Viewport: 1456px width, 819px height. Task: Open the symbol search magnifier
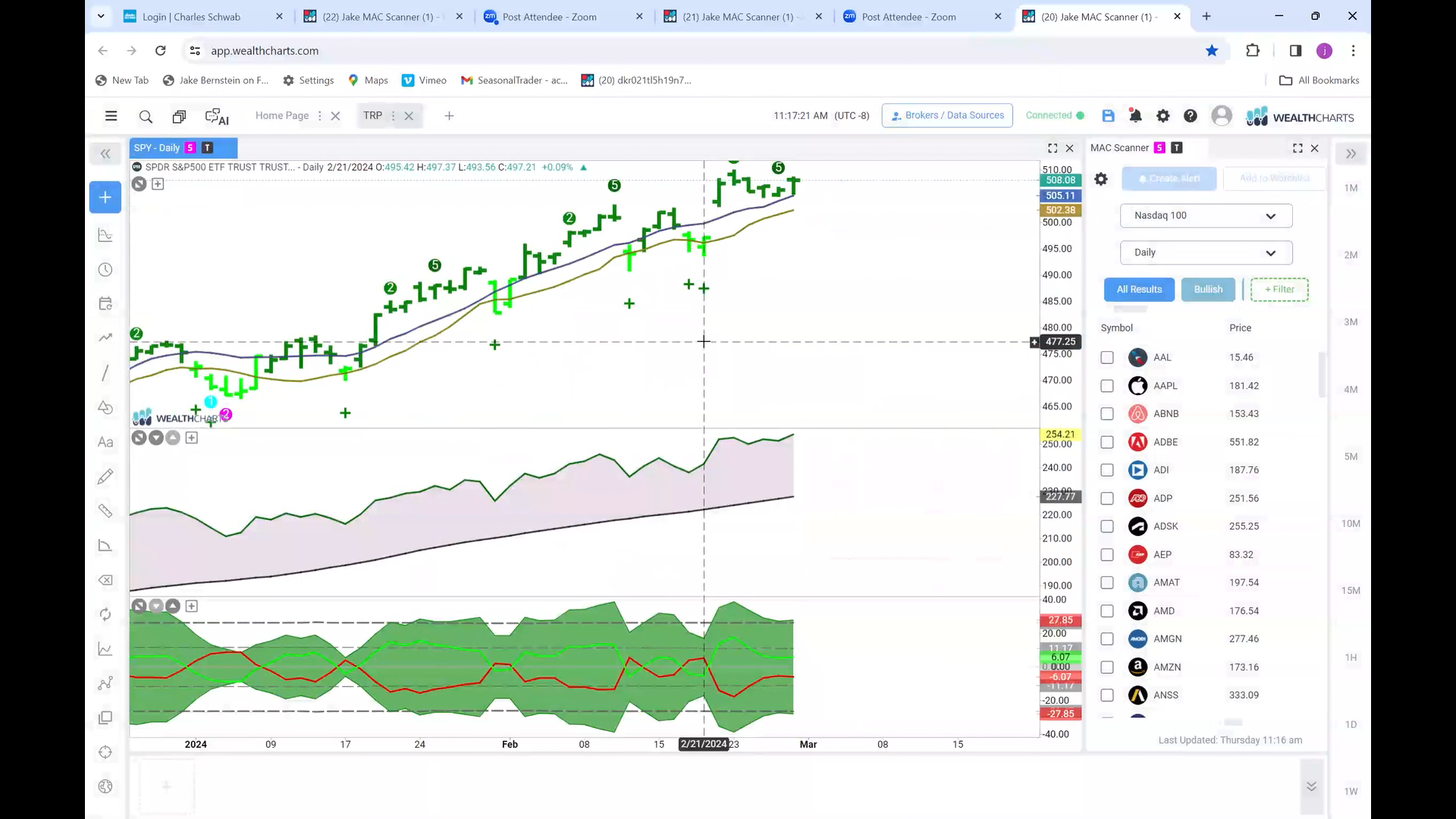point(146,116)
